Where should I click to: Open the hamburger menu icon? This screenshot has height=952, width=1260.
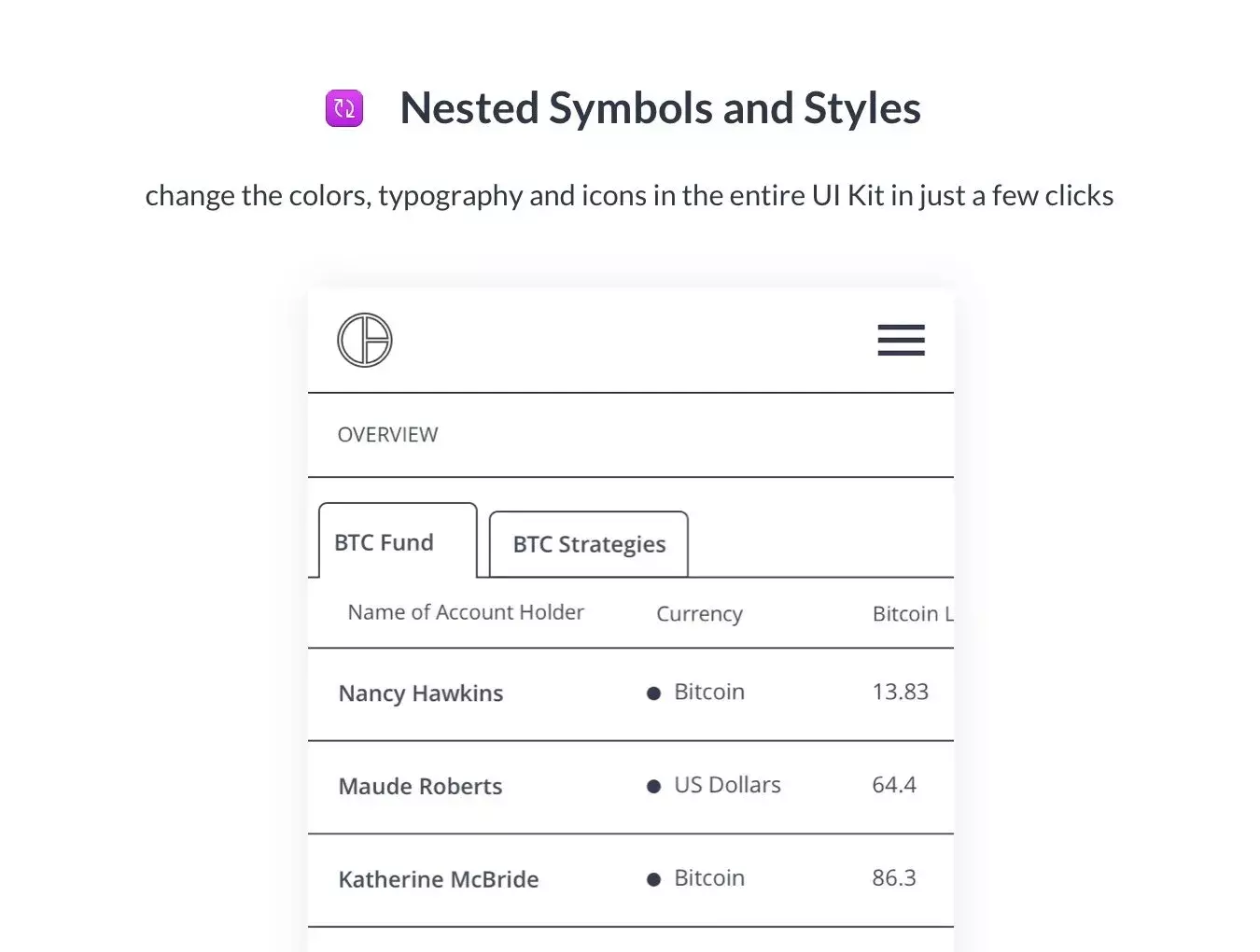point(901,340)
